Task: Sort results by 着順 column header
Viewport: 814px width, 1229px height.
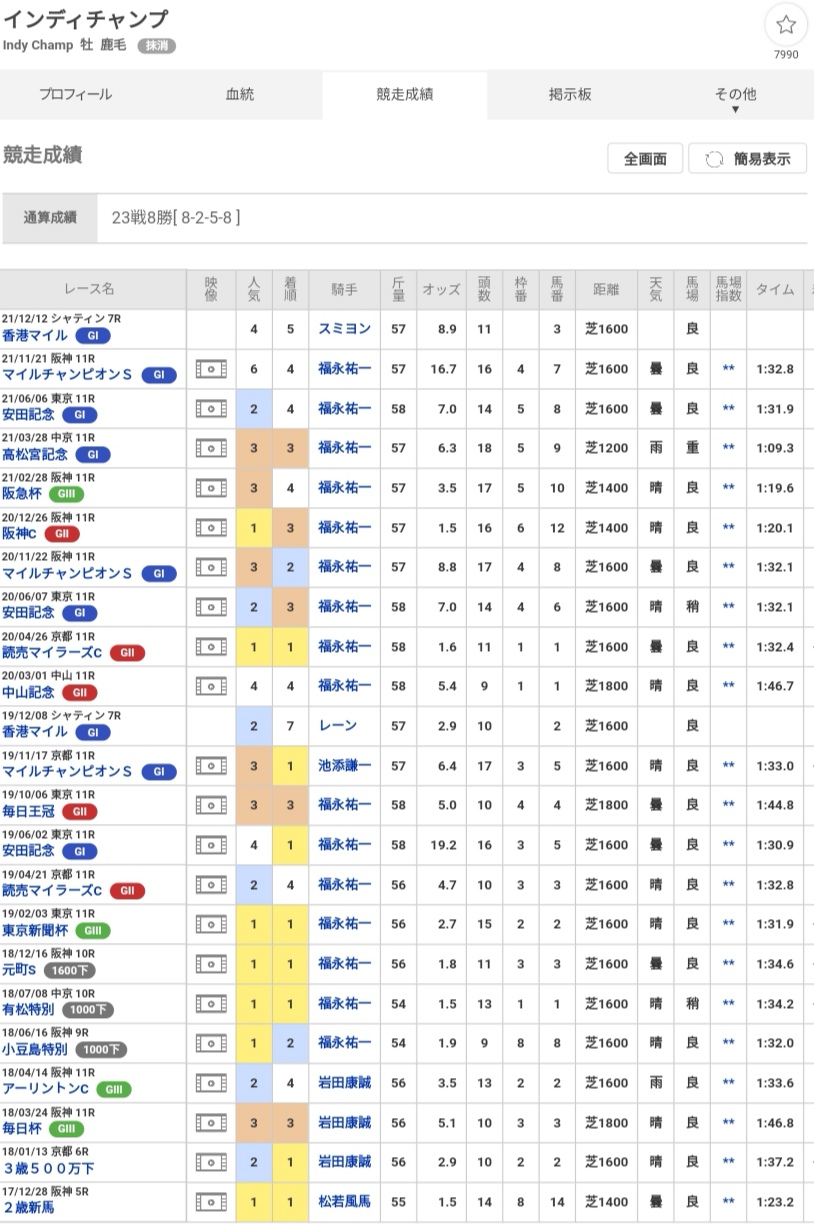Action: pos(290,289)
